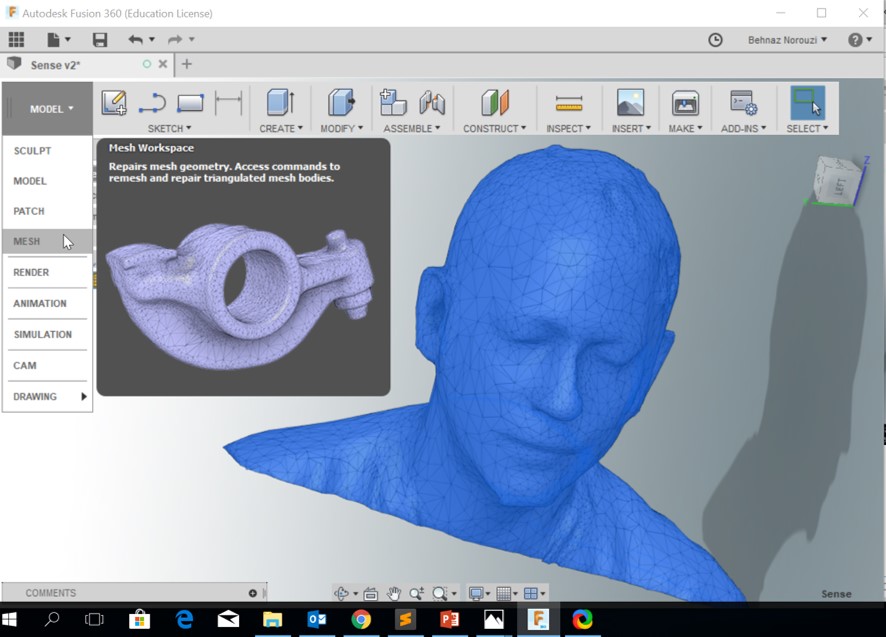This screenshot has height=637, width=886.
Task: Open Microsoft Edge from taskbar
Action: pos(184,619)
